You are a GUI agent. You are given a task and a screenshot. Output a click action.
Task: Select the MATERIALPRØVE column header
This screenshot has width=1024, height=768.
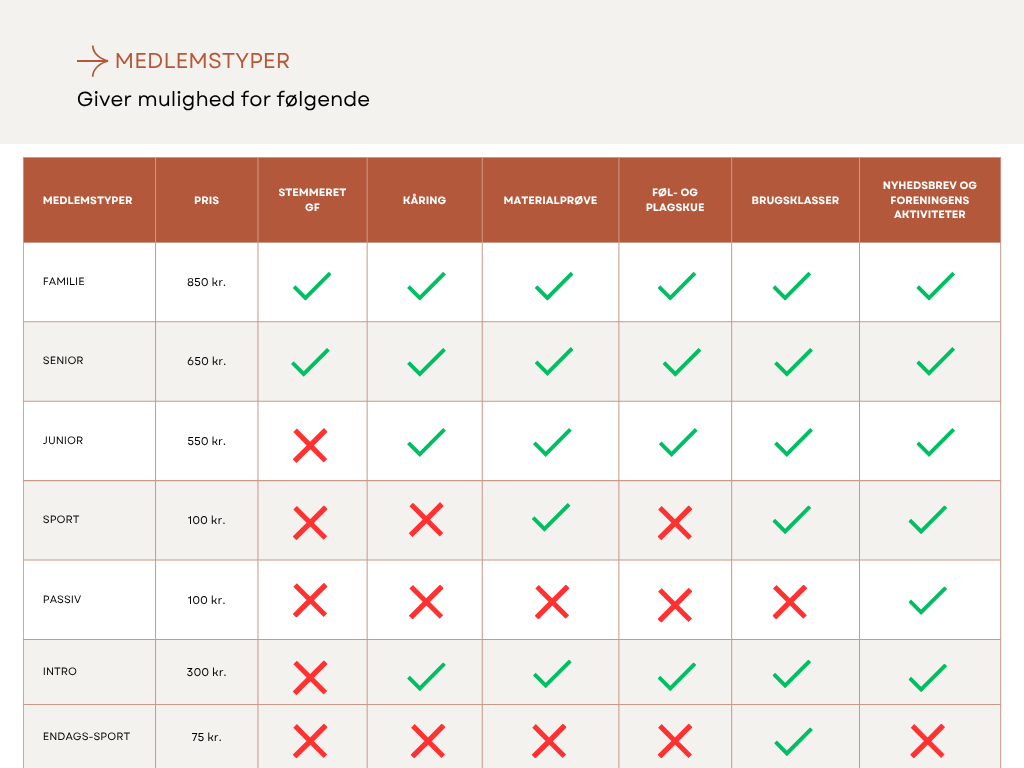(x=551, y=200)
